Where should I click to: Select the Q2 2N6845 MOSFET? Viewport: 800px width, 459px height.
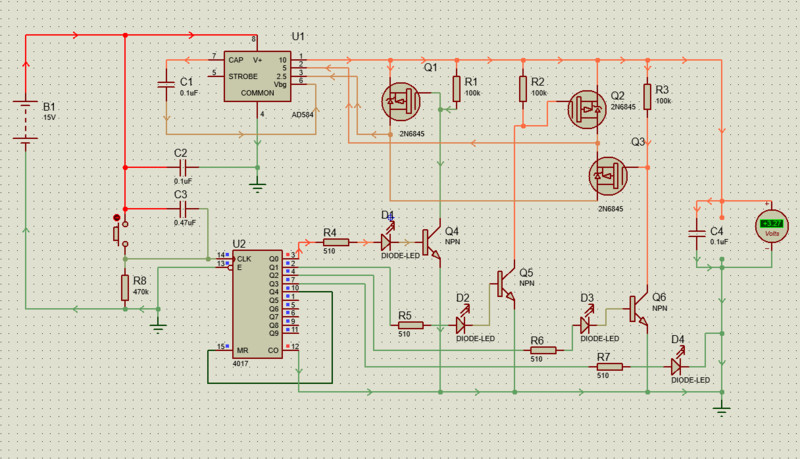click(586, 108)
